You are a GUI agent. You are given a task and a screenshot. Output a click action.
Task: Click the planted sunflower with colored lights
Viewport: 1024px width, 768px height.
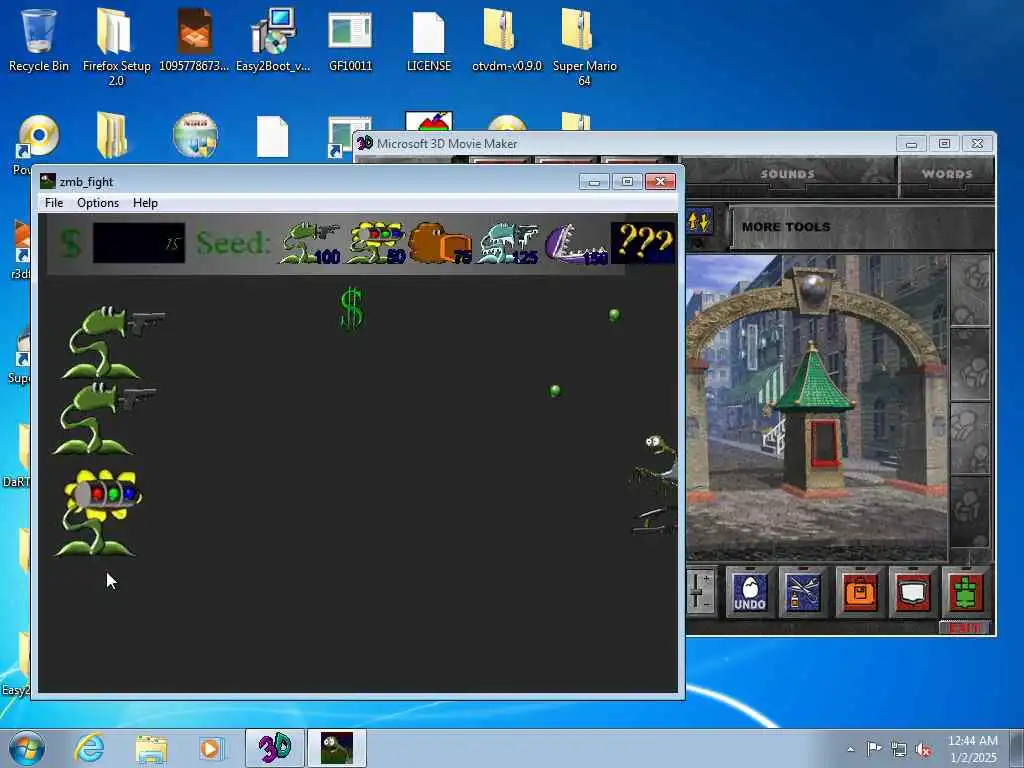[99, 513]
